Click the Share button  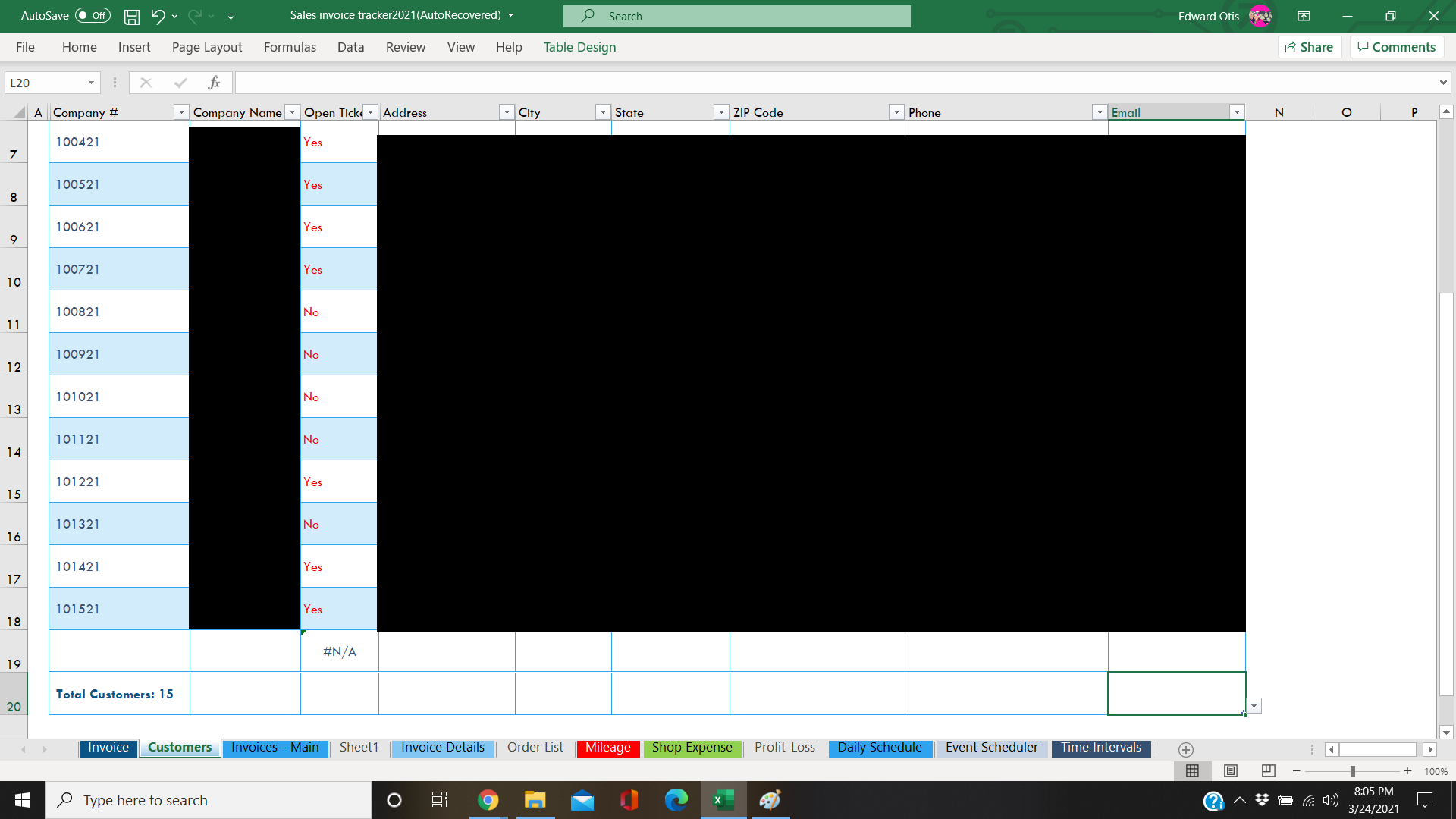pyautogui.click(x=1310, y=47)
